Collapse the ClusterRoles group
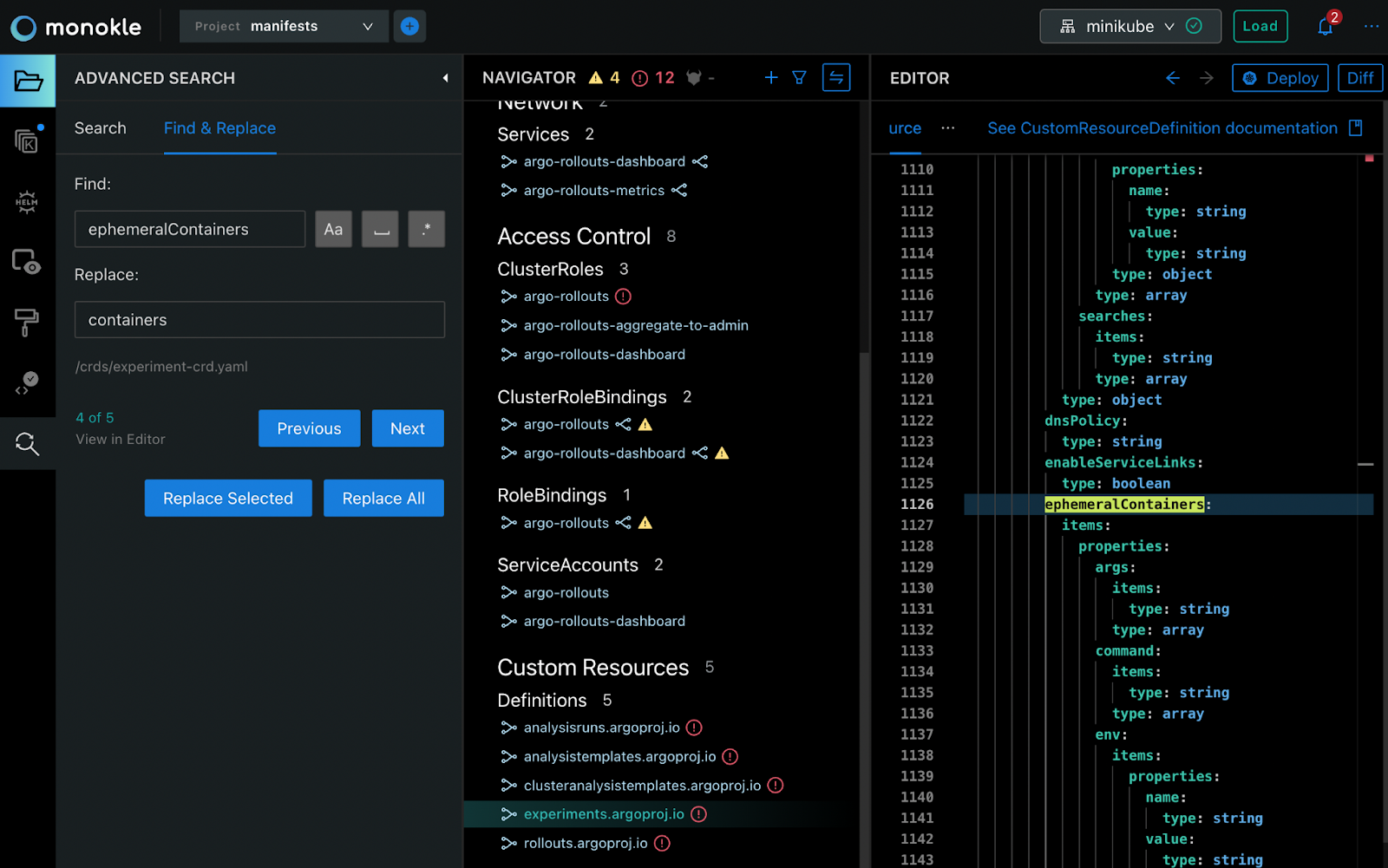1388x868 pixels. pos(550,270)
